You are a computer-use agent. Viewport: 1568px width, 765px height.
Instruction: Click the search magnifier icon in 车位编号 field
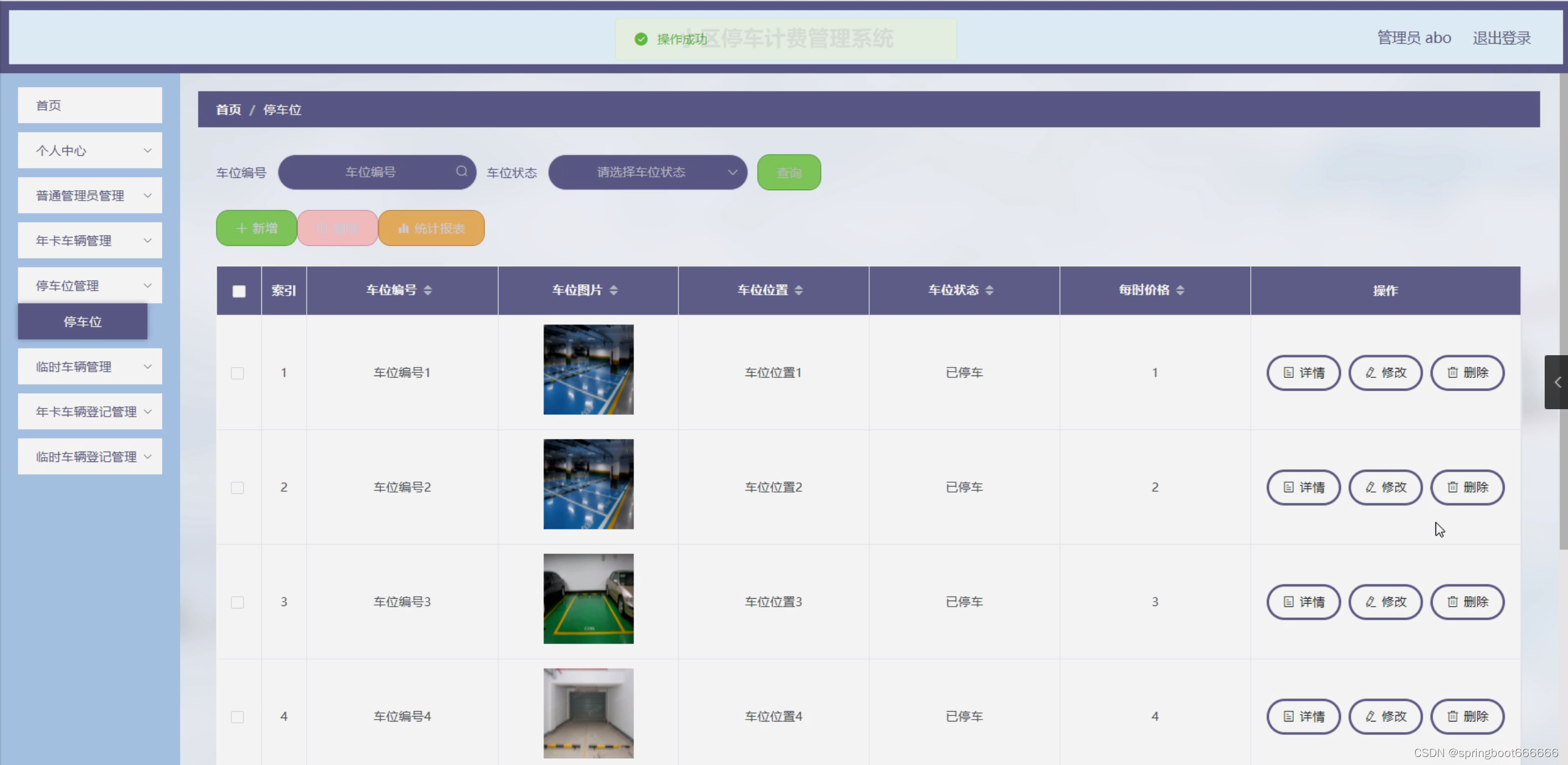pyautogui.click(x=461, y=172)
